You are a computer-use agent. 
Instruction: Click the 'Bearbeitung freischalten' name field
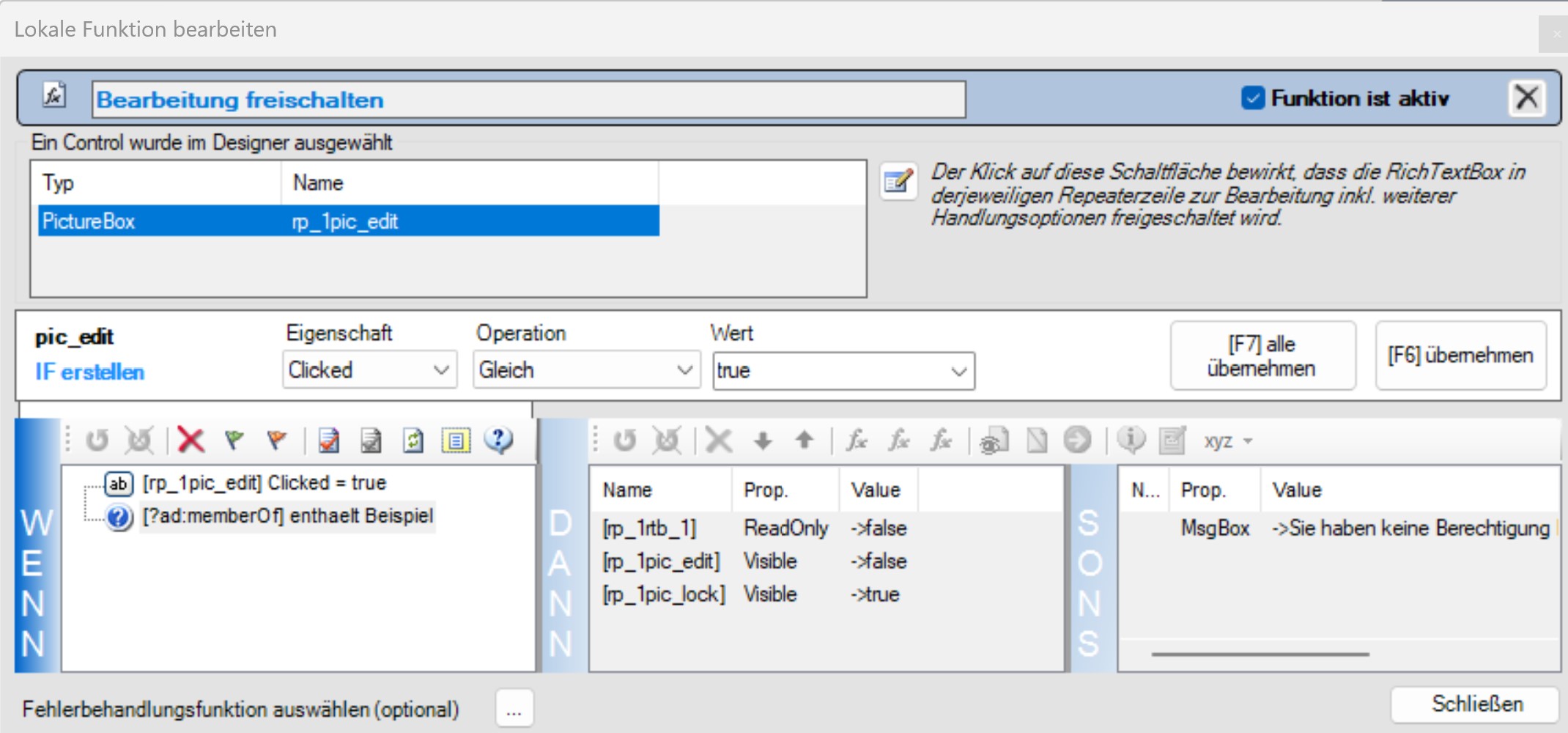528,100
